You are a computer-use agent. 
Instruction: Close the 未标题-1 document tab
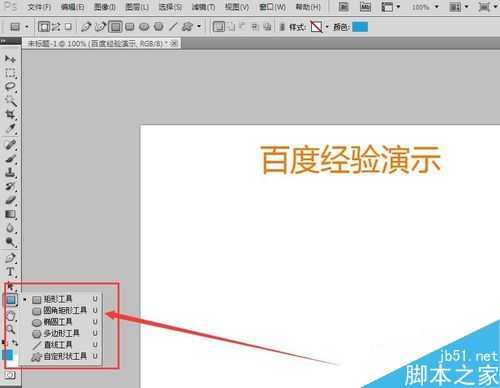(174, 44)
